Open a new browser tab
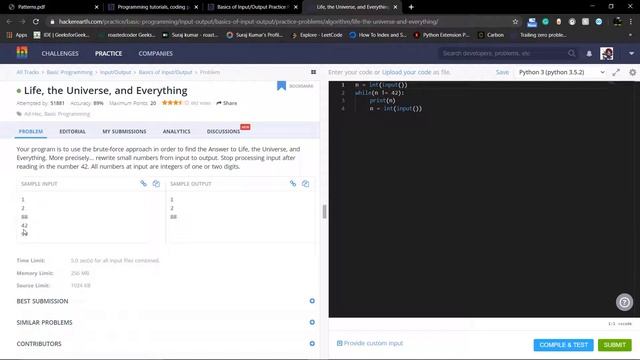 coord(411,7)
